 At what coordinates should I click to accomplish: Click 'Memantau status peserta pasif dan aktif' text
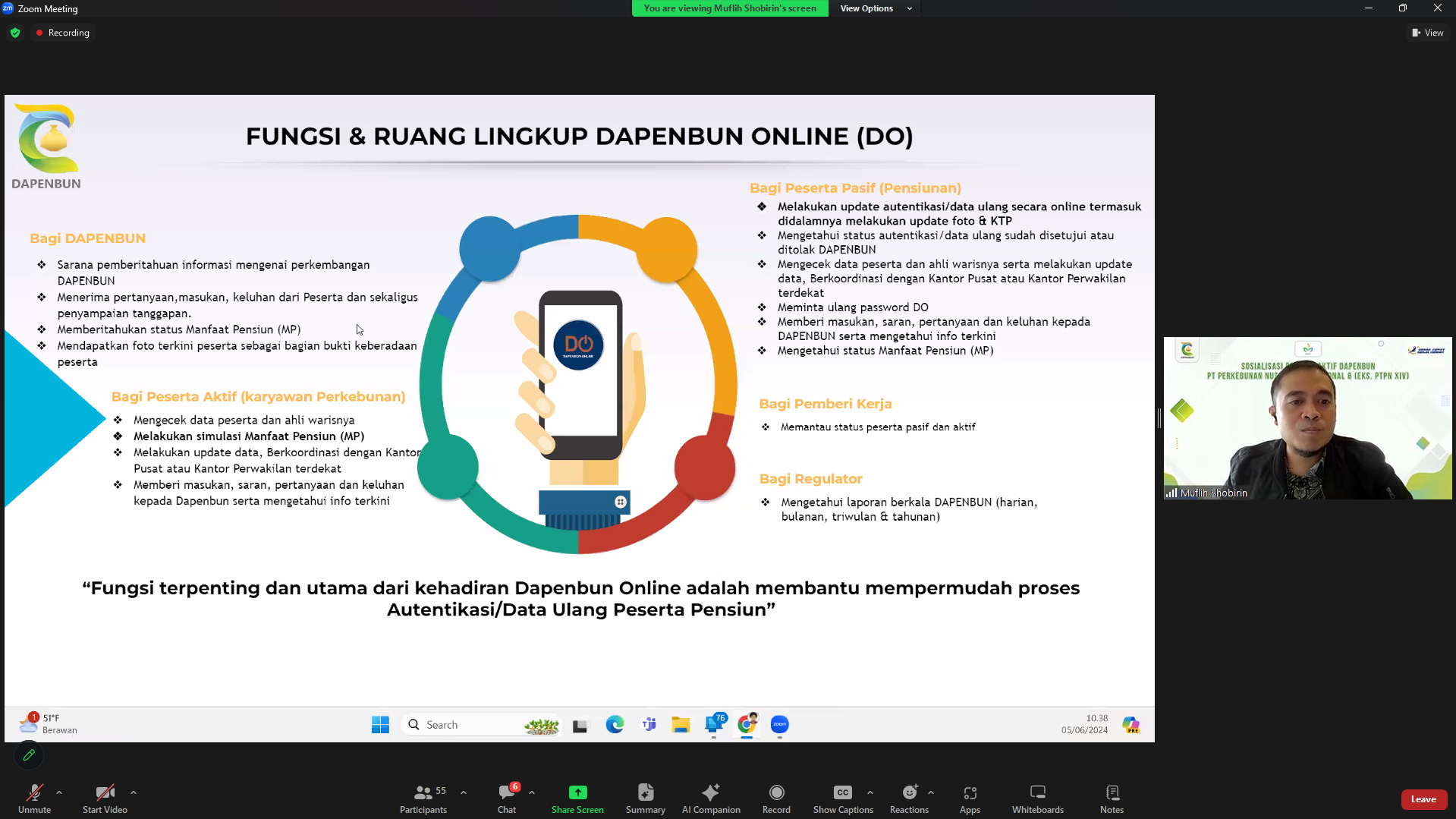(878, 427)
